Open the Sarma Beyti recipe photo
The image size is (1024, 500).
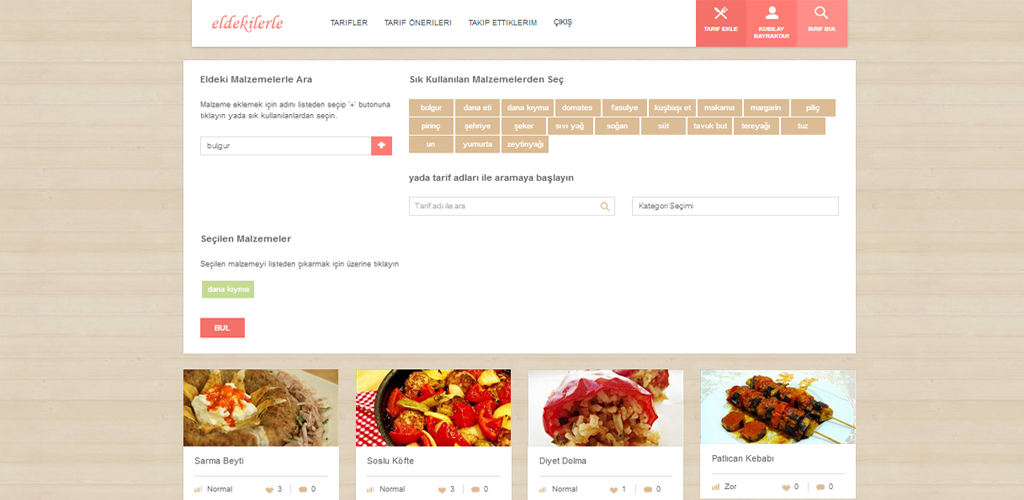click(261, 408)
